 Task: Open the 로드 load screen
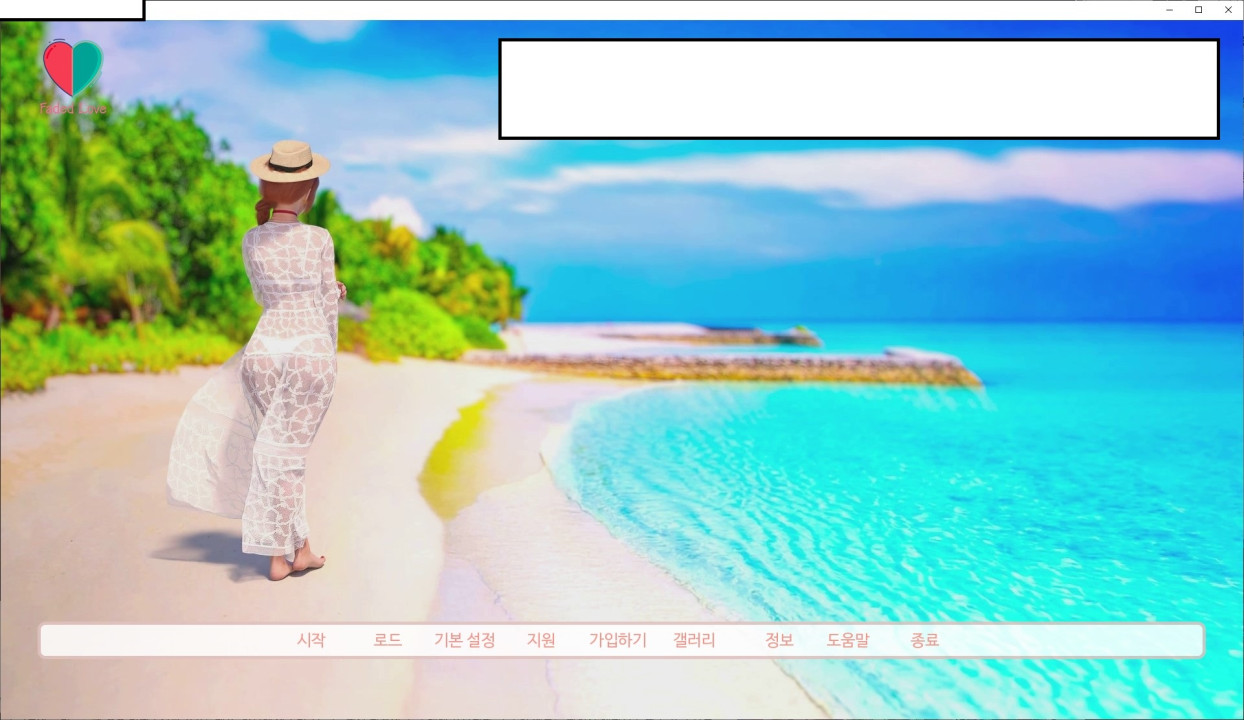point(387,641)
